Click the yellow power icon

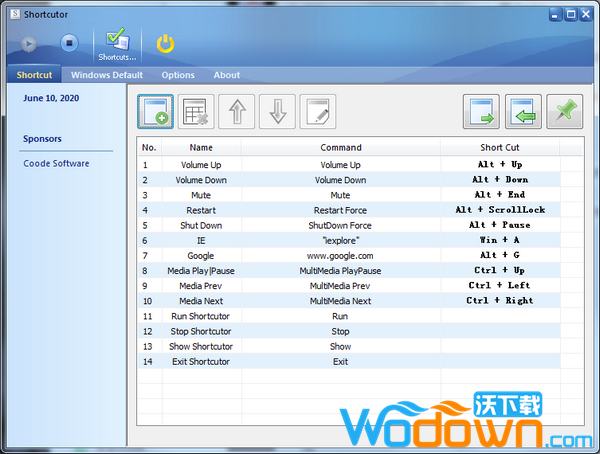tap(166, 43)
